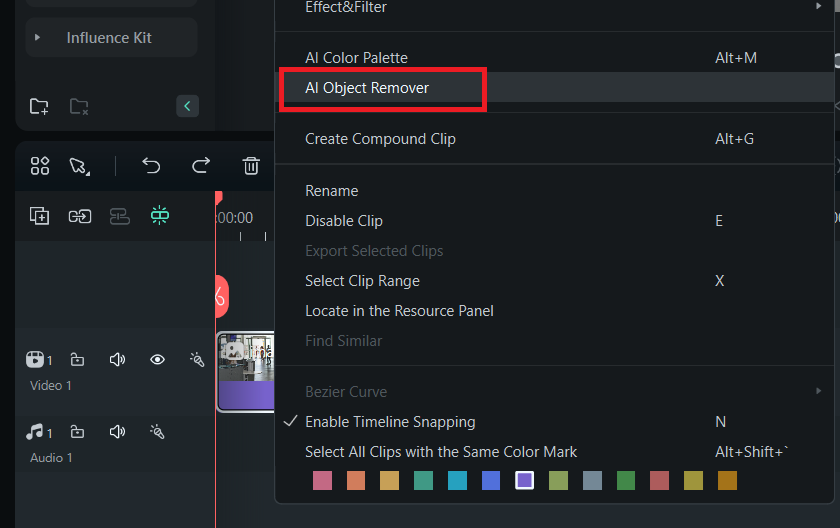This screenshot has width=840, height=528.
Task: Click the trash delete icon
Action: pyautogui.click(x=252, y=166)
